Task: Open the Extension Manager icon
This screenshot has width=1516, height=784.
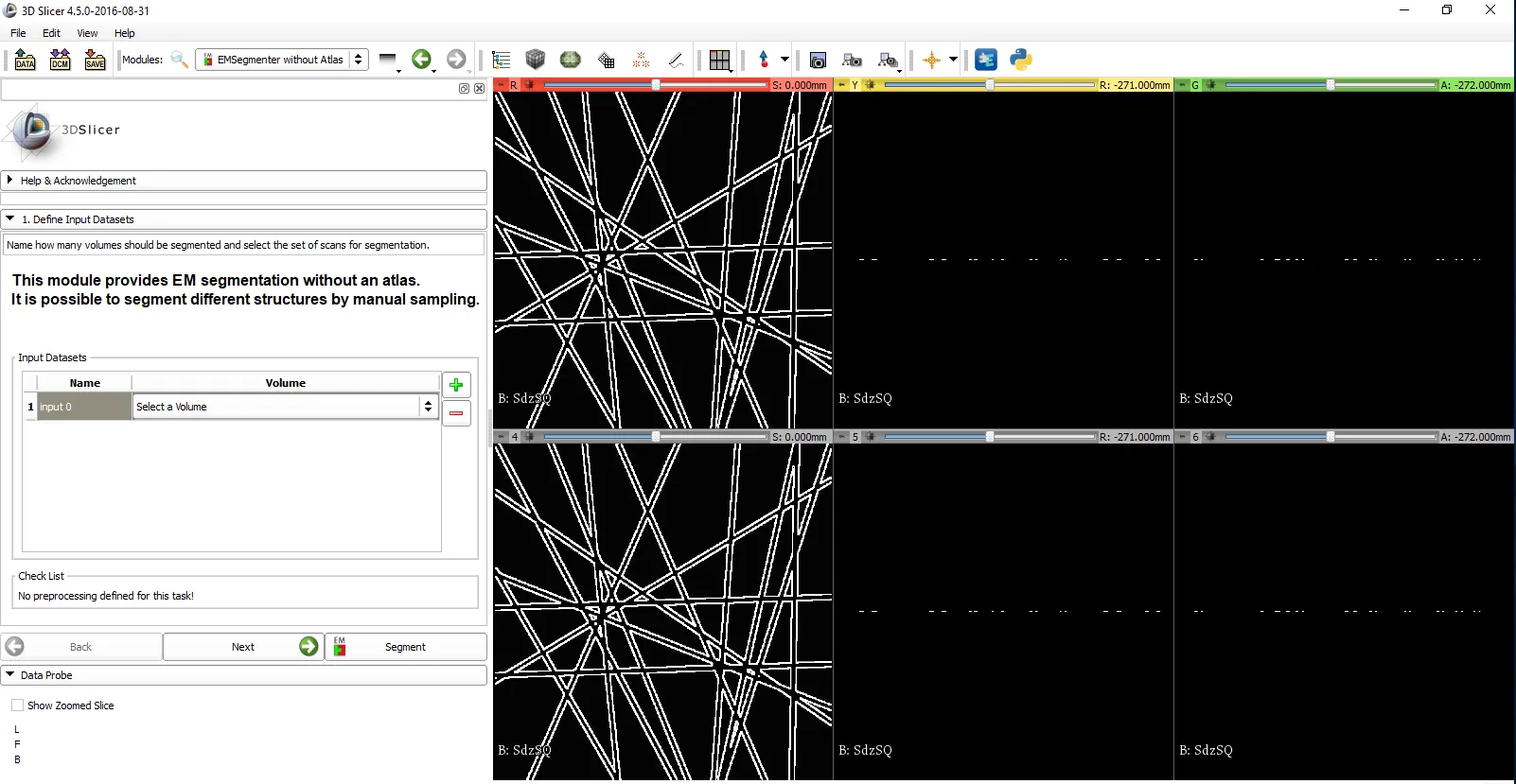Action: (986, 60)
